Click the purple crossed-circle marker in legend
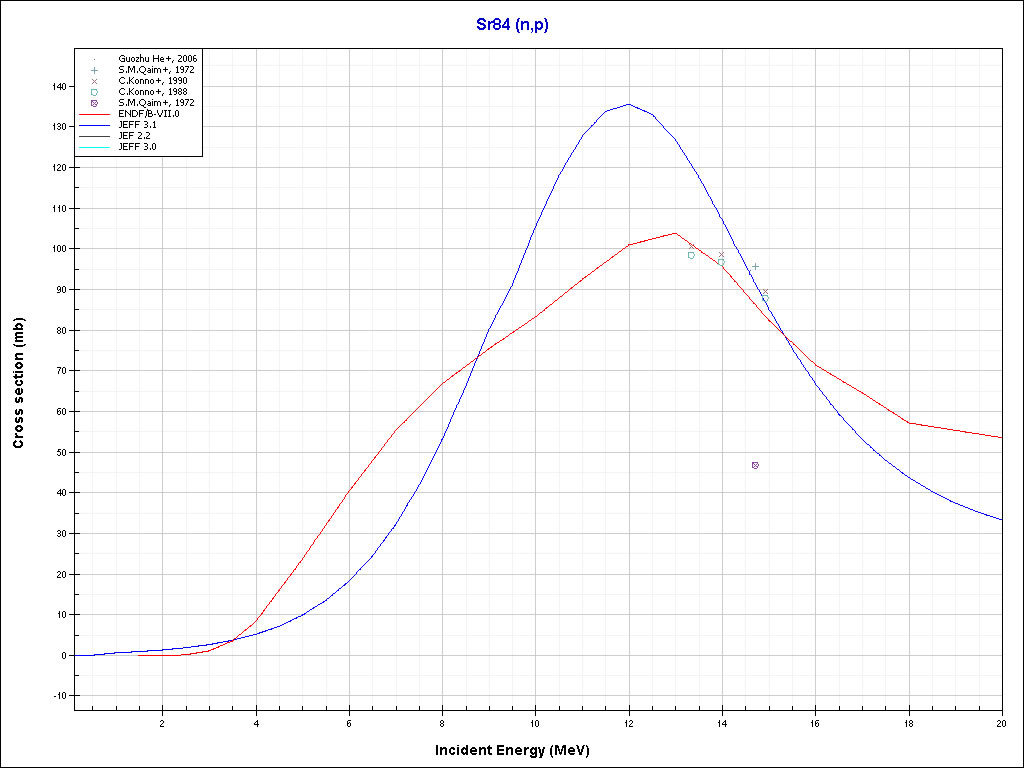Image resolution: width=1024 pixels, height=768 pixels. (94, 103)
